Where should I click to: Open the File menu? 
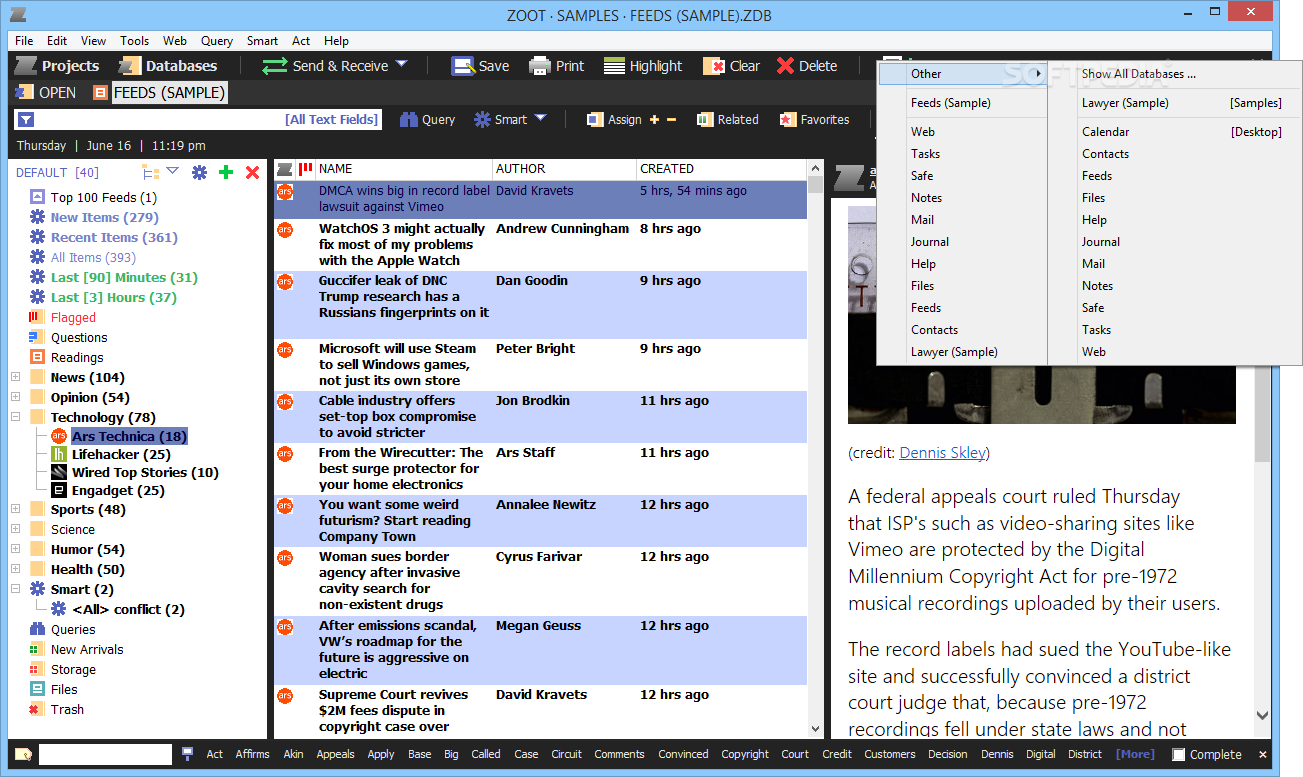[x=24, y=41]
